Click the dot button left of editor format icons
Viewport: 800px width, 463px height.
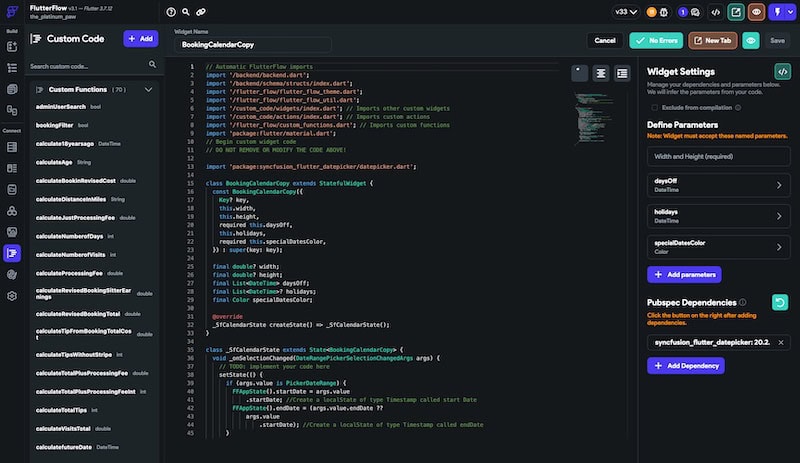tap(580, 74)
